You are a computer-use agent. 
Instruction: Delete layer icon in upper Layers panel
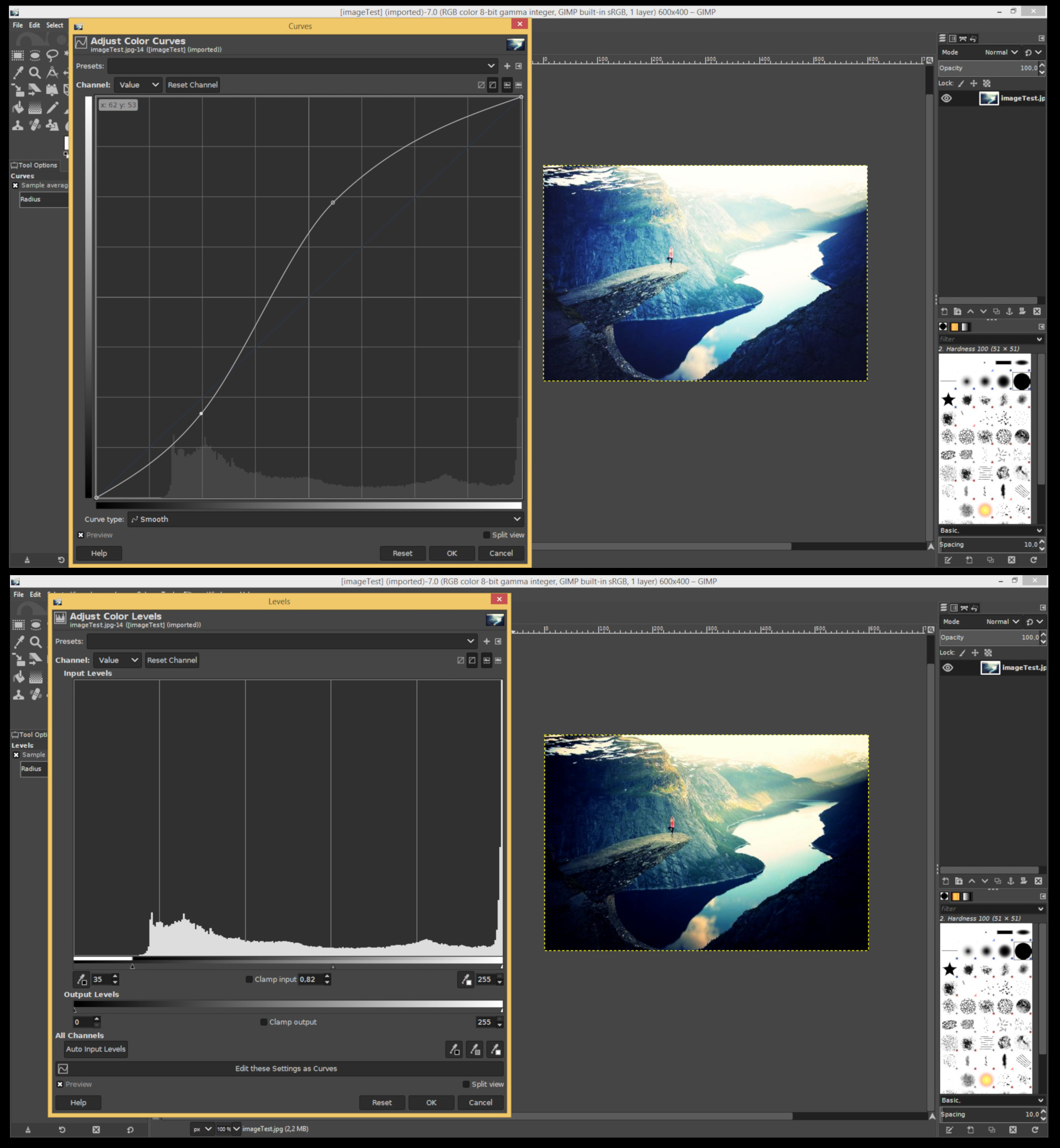[x=1037, y=311]
